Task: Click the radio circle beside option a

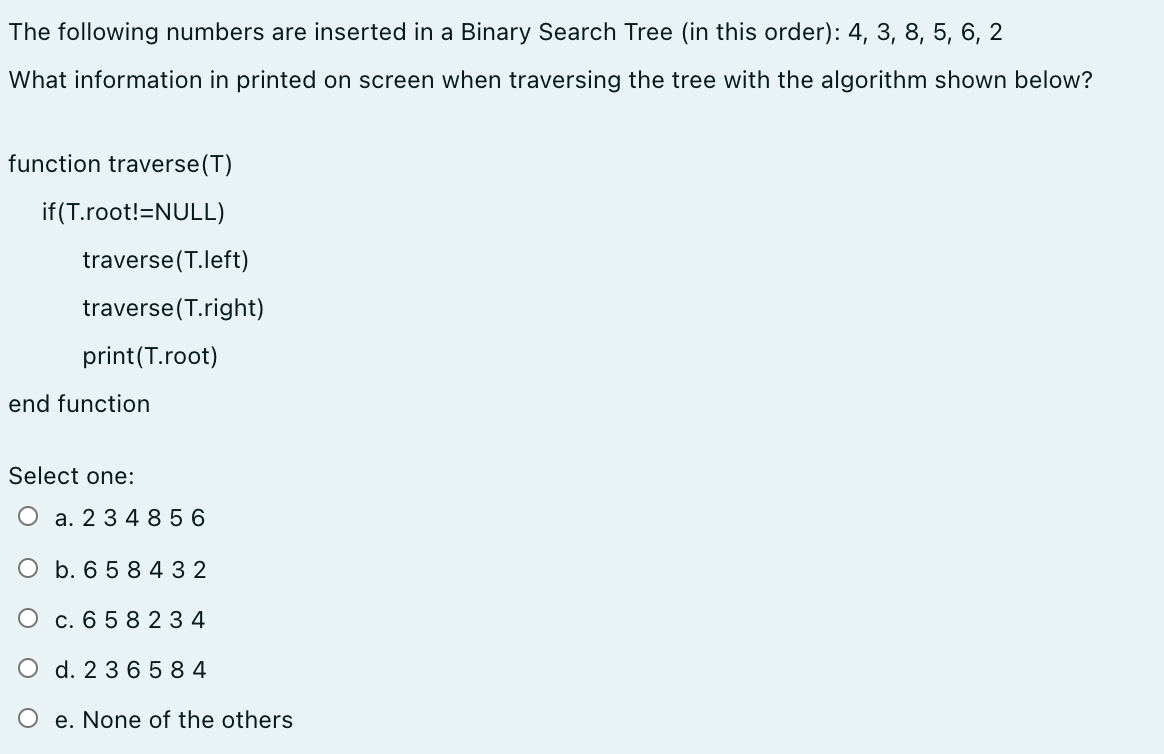Action: (x=28, y=516)
